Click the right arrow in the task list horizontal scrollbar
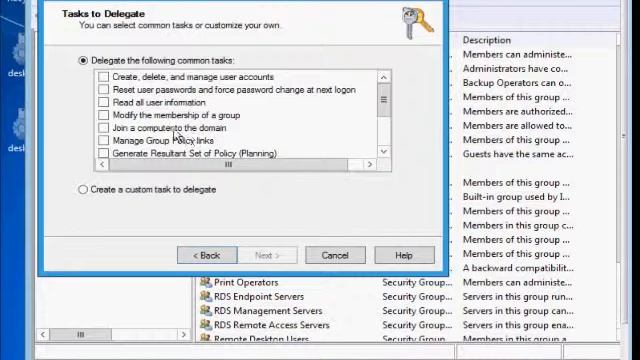640x360 pixels. point(370,164)
